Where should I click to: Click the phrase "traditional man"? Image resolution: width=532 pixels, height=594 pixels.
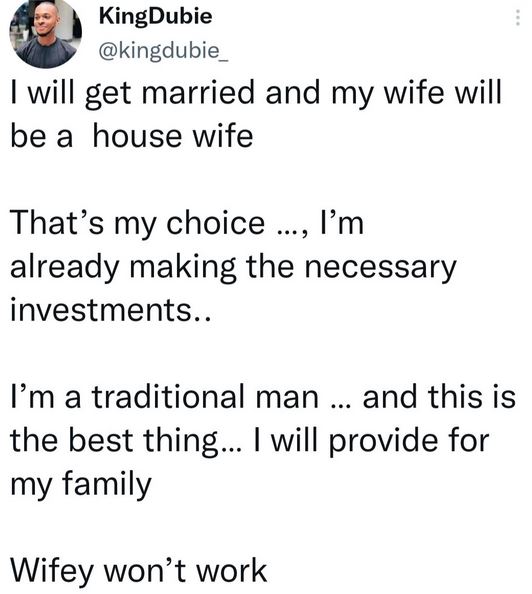pos(205,397)
